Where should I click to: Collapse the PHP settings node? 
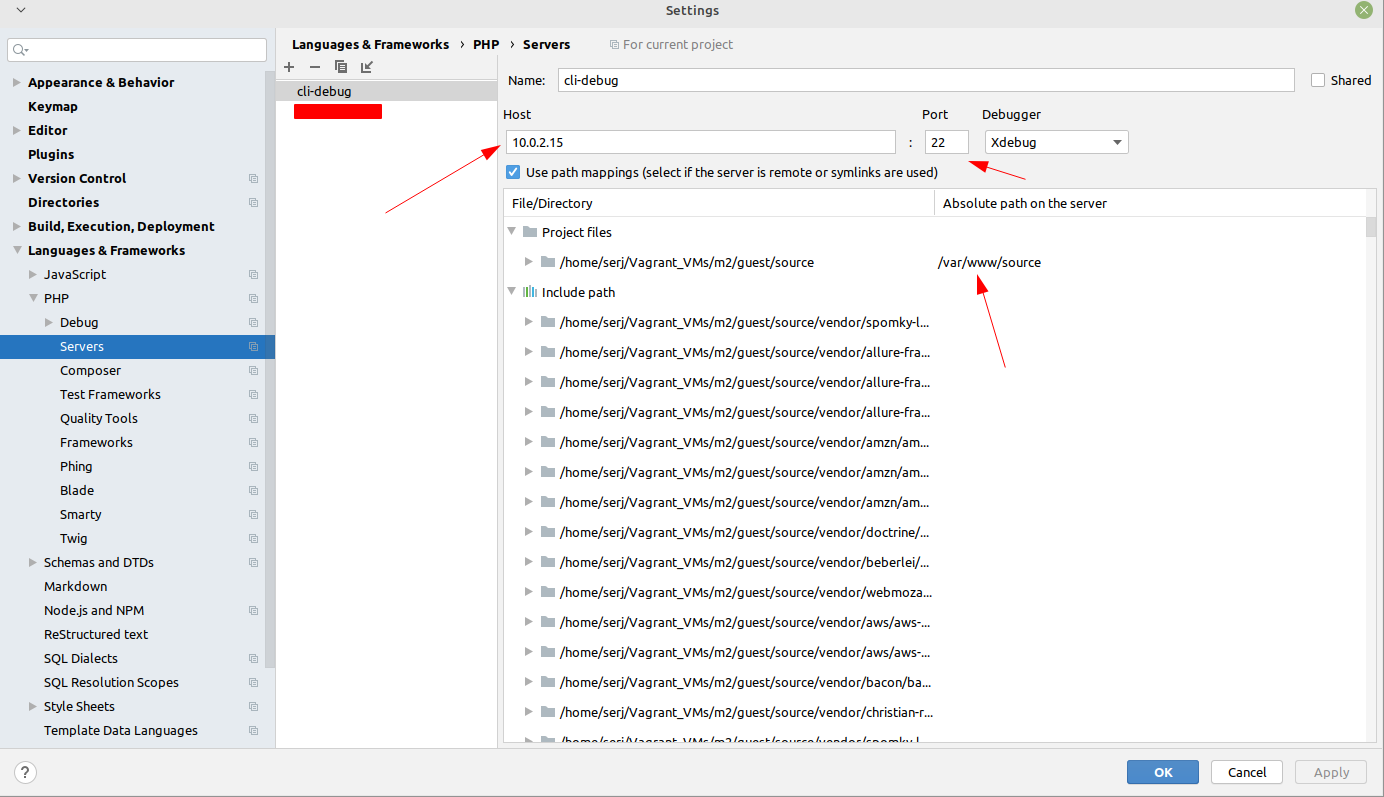33,299
